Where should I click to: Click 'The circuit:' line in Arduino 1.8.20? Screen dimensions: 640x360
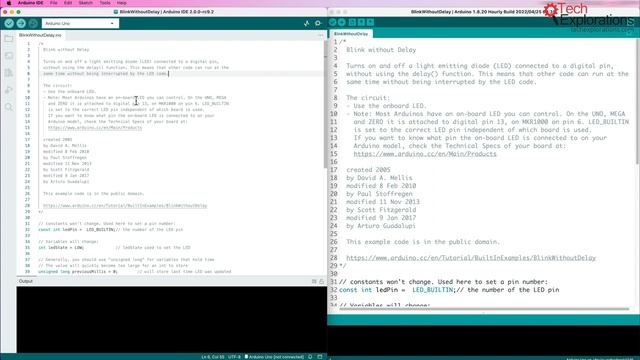click(x=368, y=98)
